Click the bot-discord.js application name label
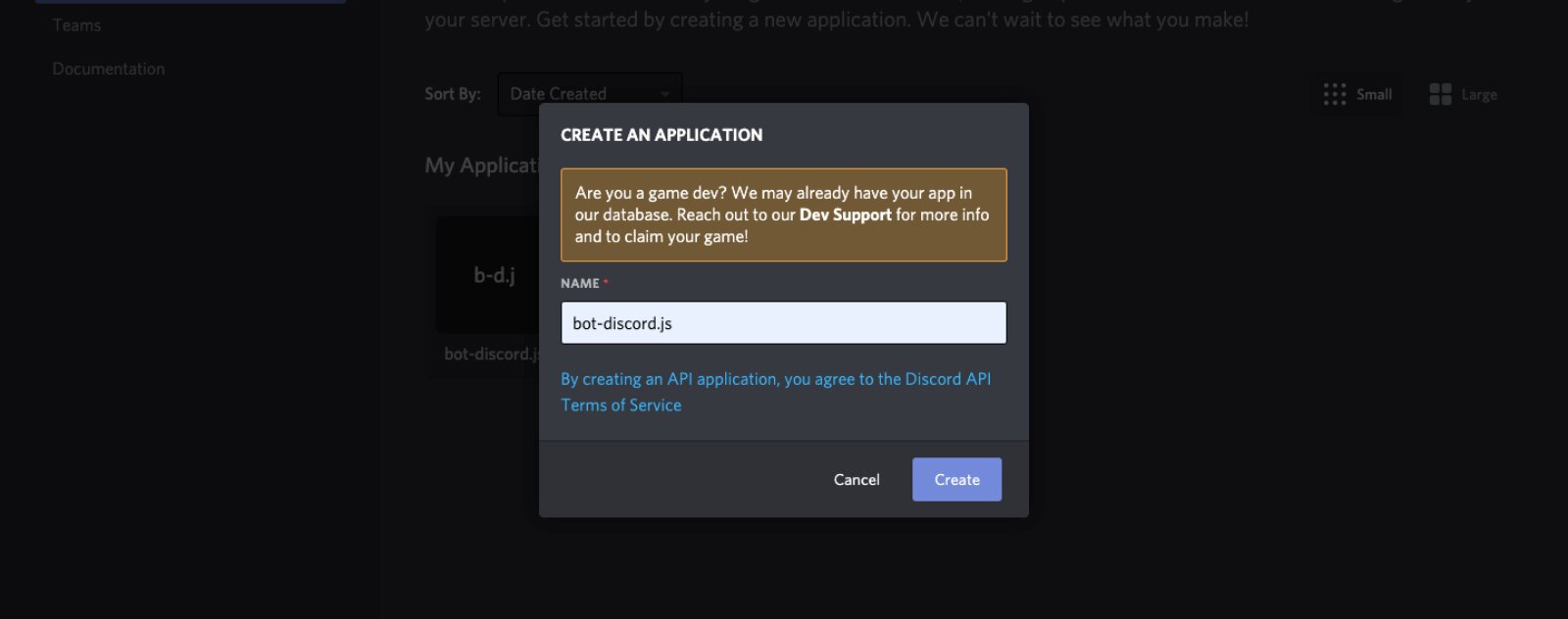 491,354
